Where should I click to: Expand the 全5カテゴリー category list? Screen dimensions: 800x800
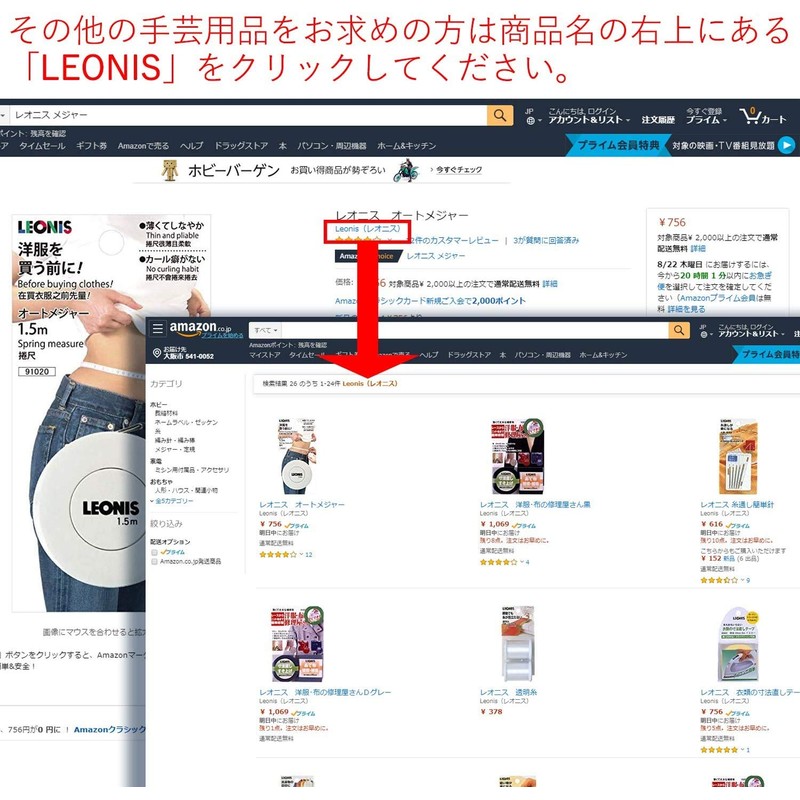click(171, 502)
